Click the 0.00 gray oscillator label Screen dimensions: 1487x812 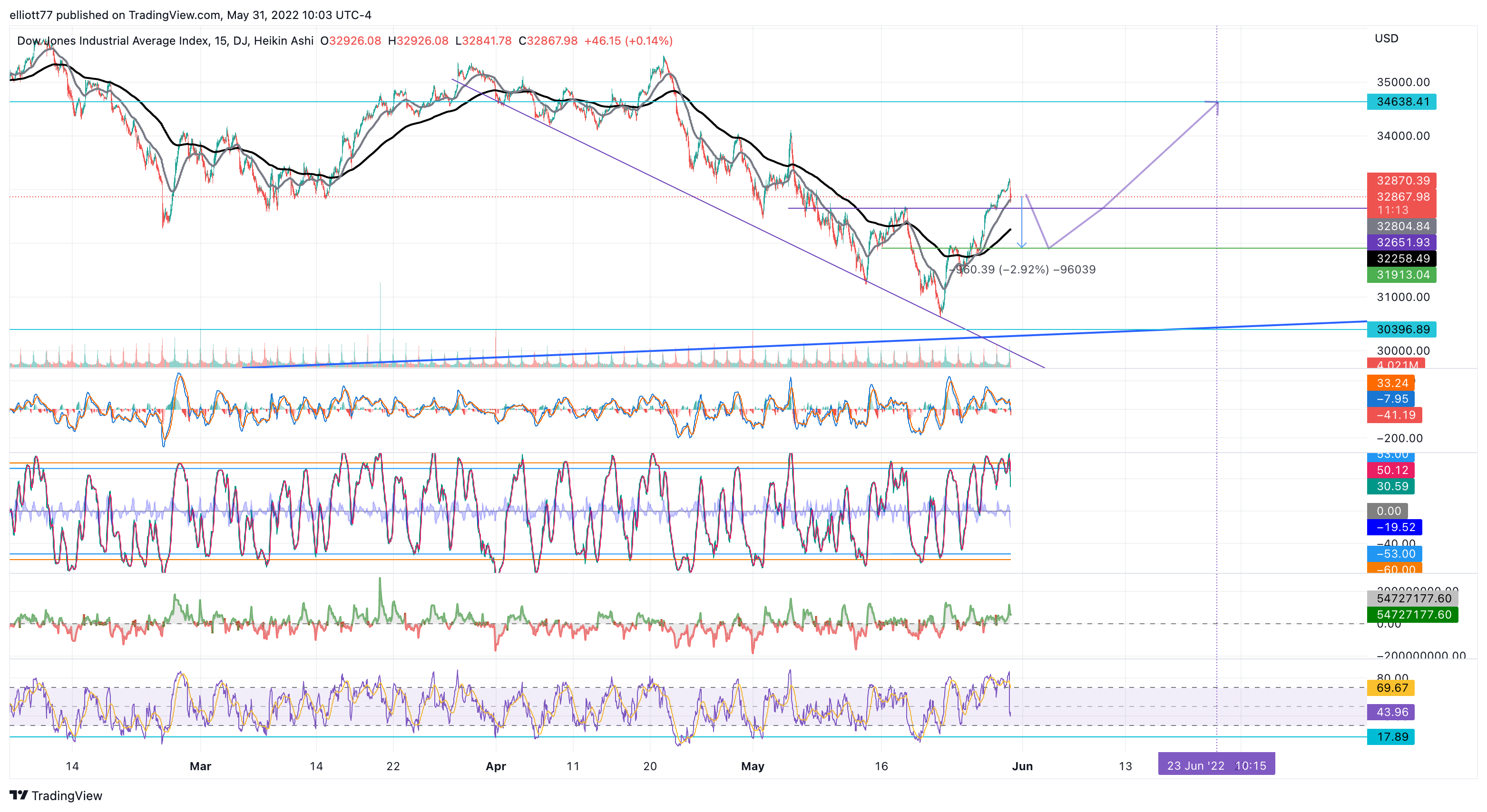1388,511
